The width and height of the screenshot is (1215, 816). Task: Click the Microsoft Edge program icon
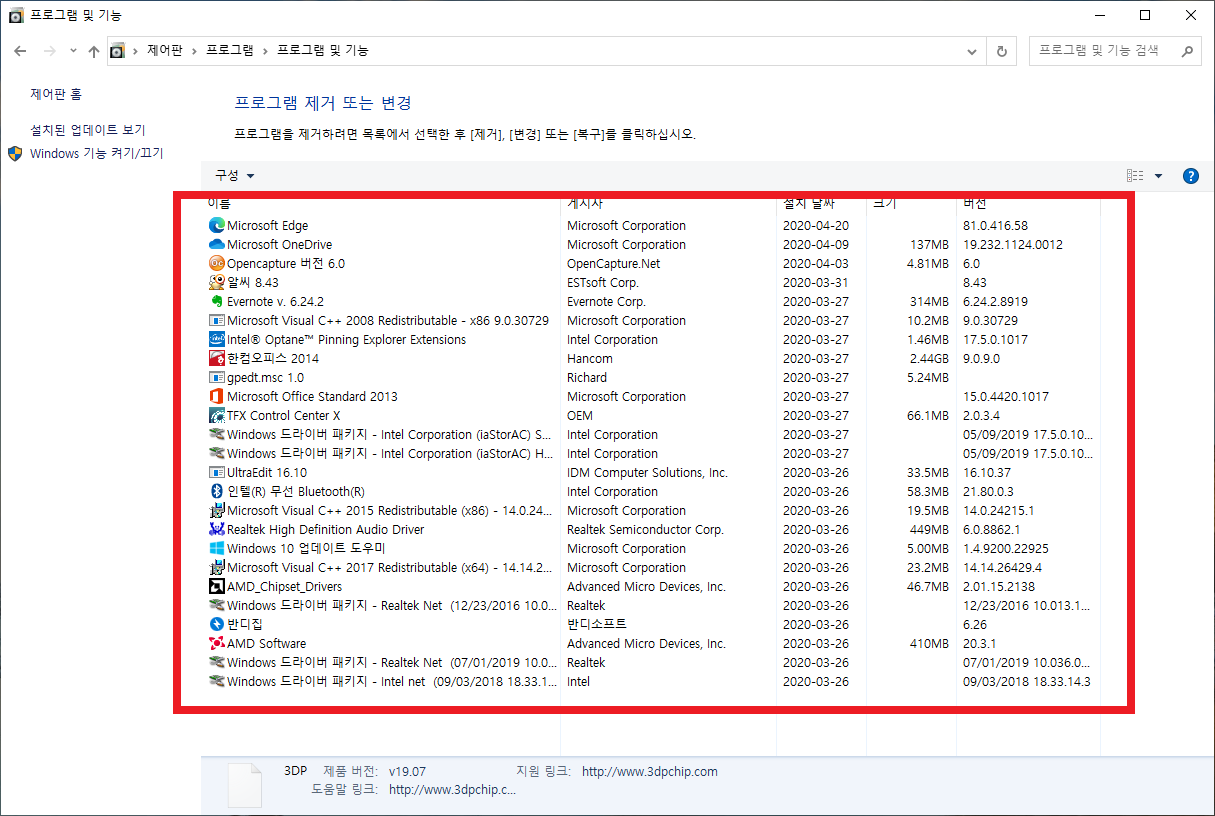[x=216, y=226]
